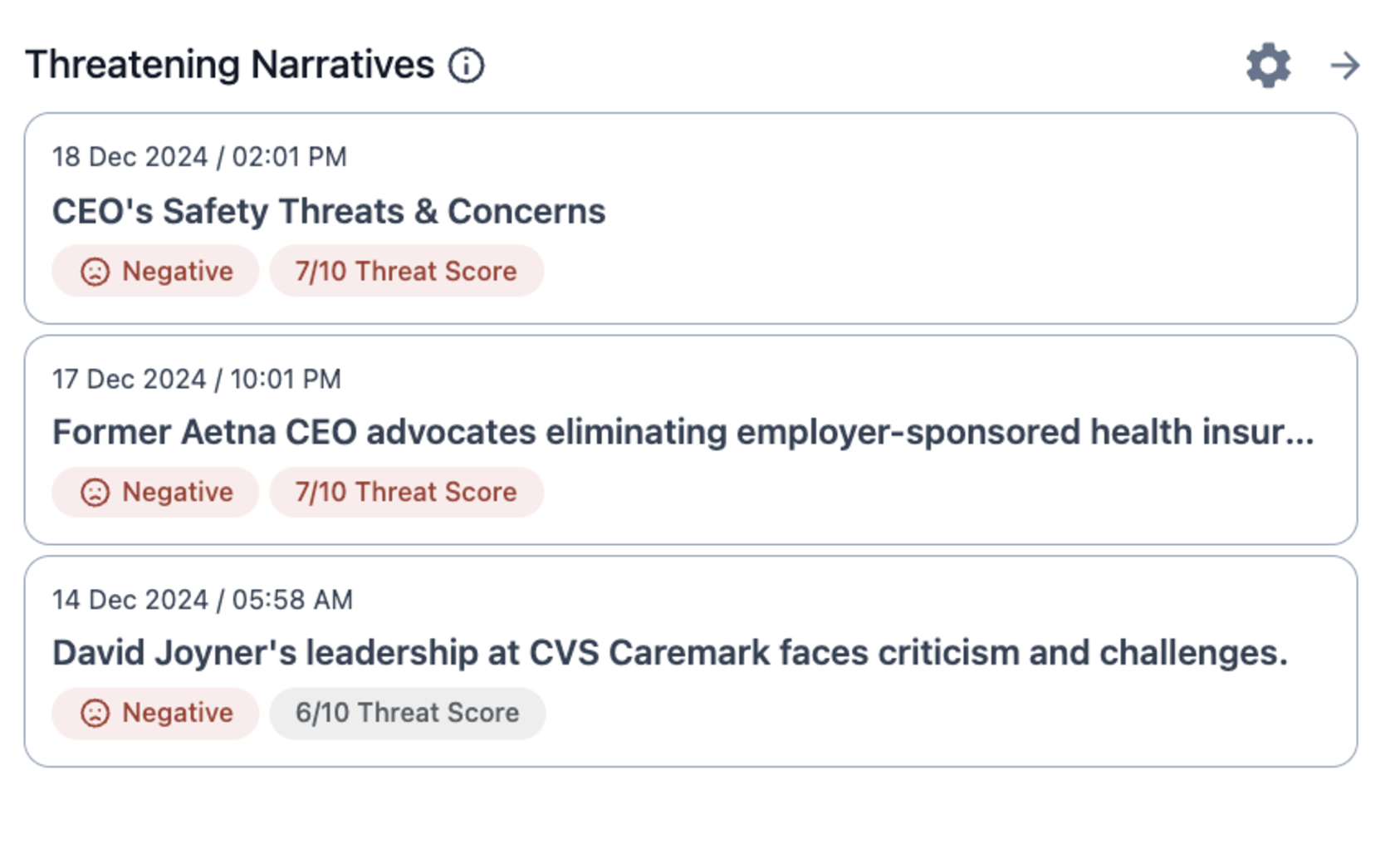1400x859 pixels.
Task: Click the gray 6/10 Threat Score badge
Action: (407, 714)
